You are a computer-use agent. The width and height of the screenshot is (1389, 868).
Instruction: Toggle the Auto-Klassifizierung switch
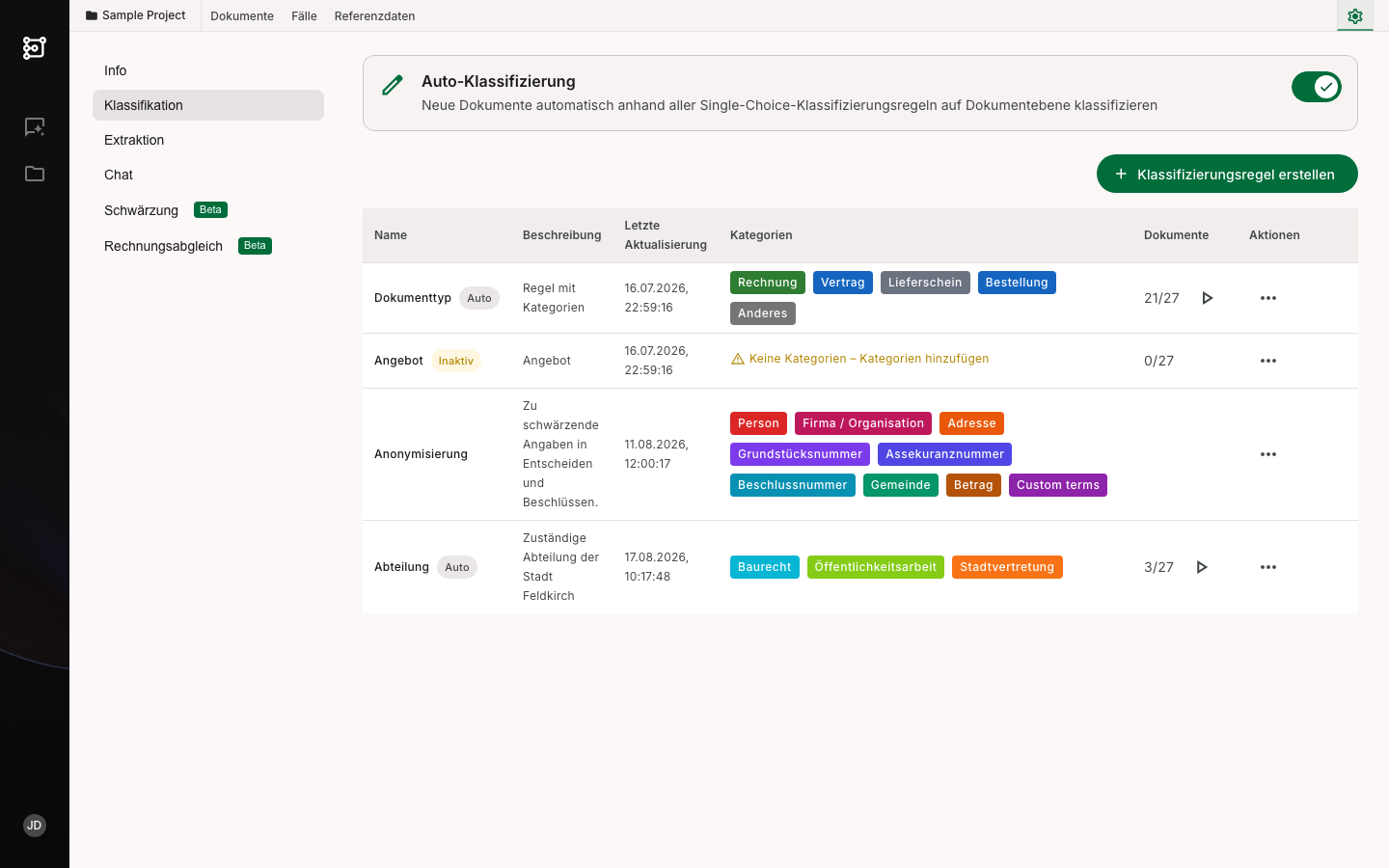[1317, 87]
